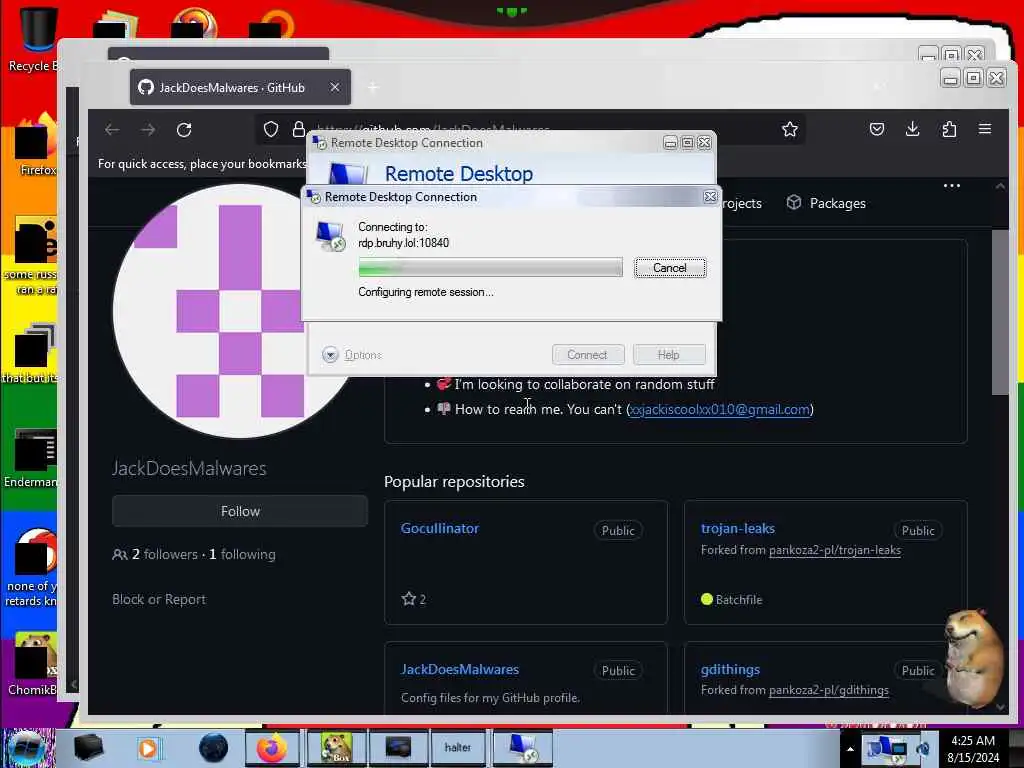Open the Save to Pocket icon
Viewport: 1024px width, 768px height.
[x=876, y=129]
